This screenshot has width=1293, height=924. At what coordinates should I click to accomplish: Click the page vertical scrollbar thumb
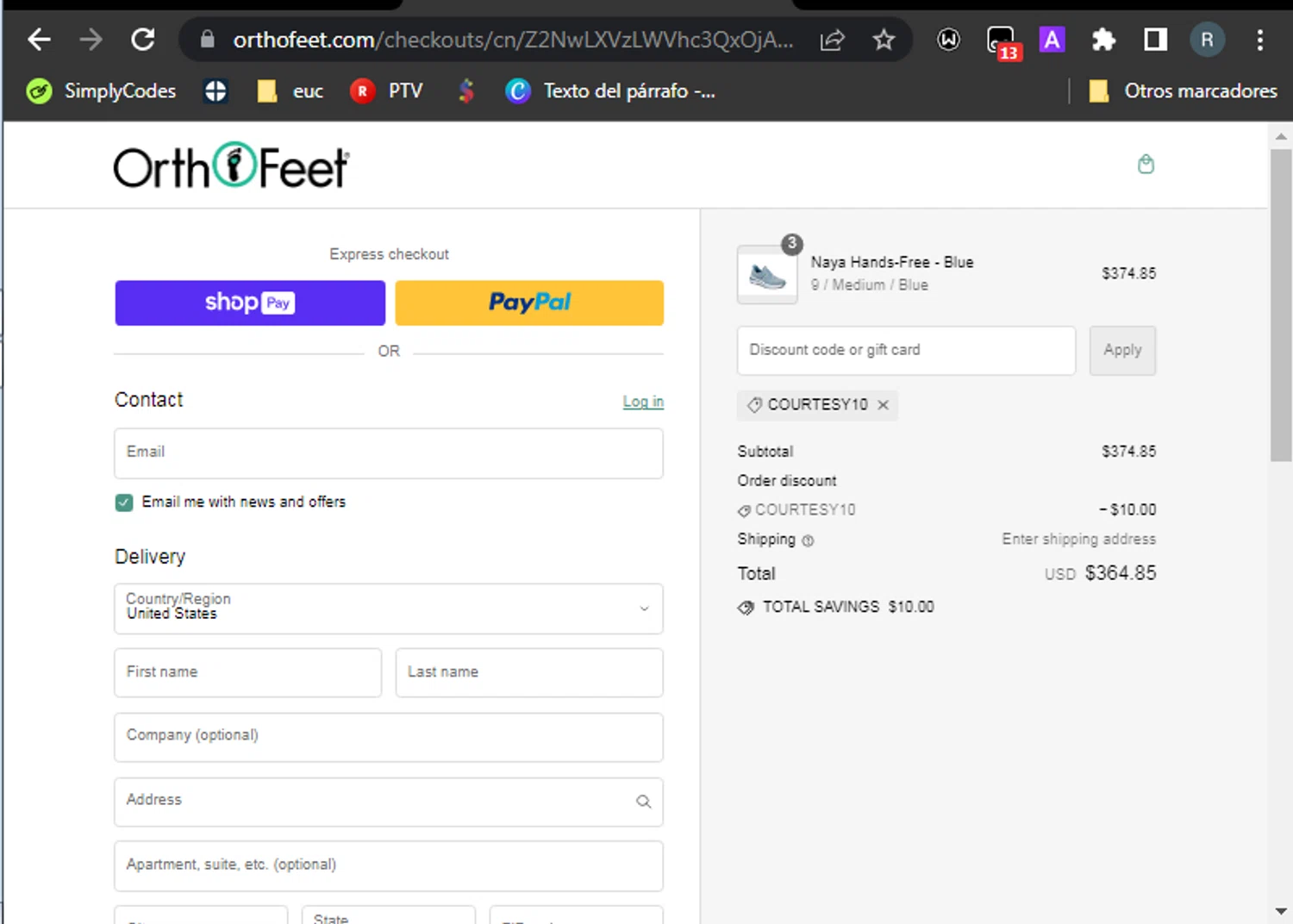[1280, 306]
